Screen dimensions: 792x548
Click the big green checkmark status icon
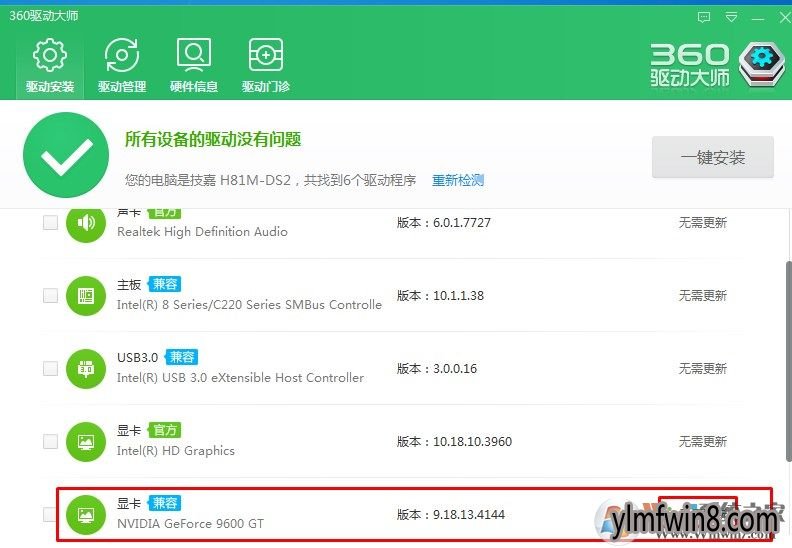[x=66, y=156]
